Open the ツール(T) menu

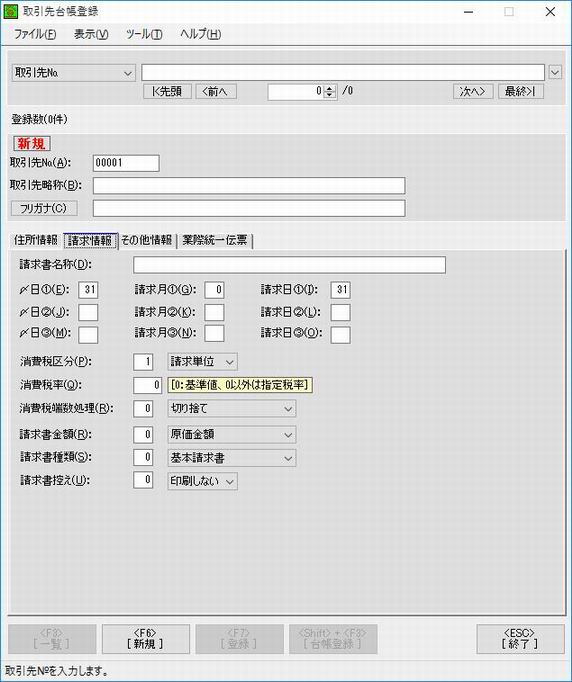coord(144,34)
